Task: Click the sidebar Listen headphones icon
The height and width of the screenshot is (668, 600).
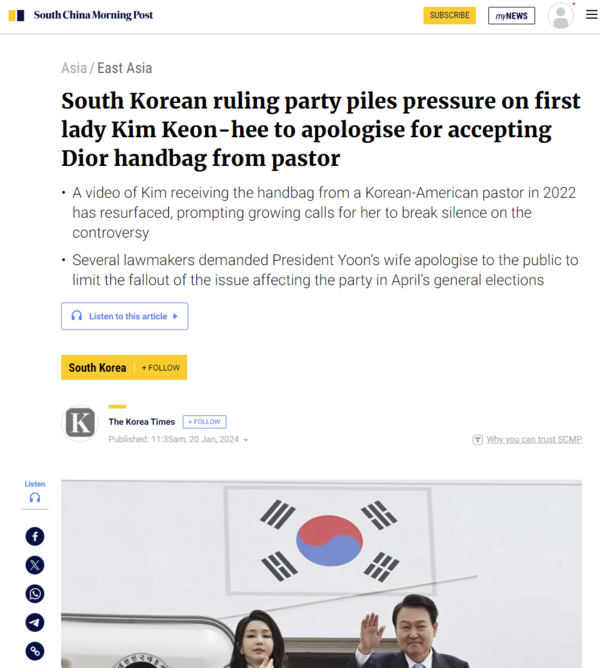Action: (x=35, y=497)
